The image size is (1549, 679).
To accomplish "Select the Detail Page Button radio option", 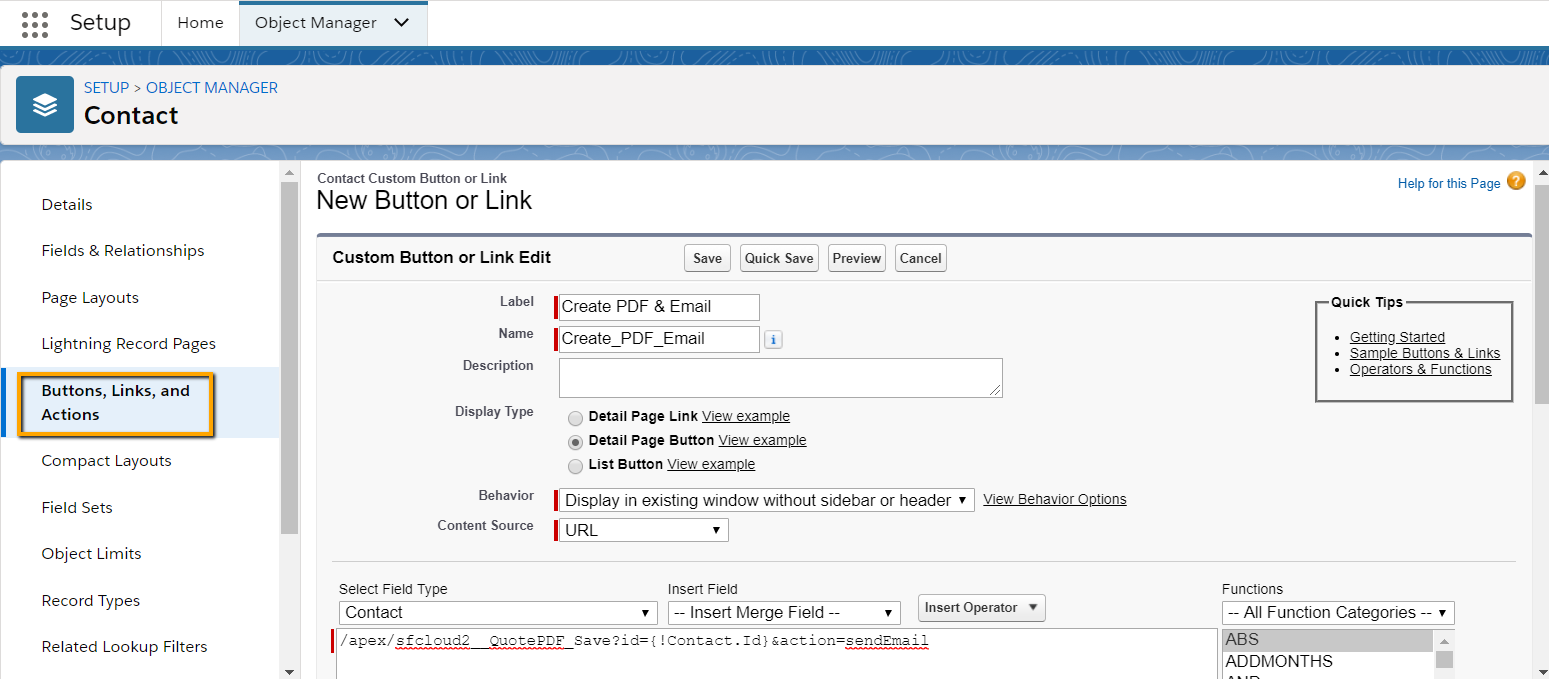I will tap(575, 441).
